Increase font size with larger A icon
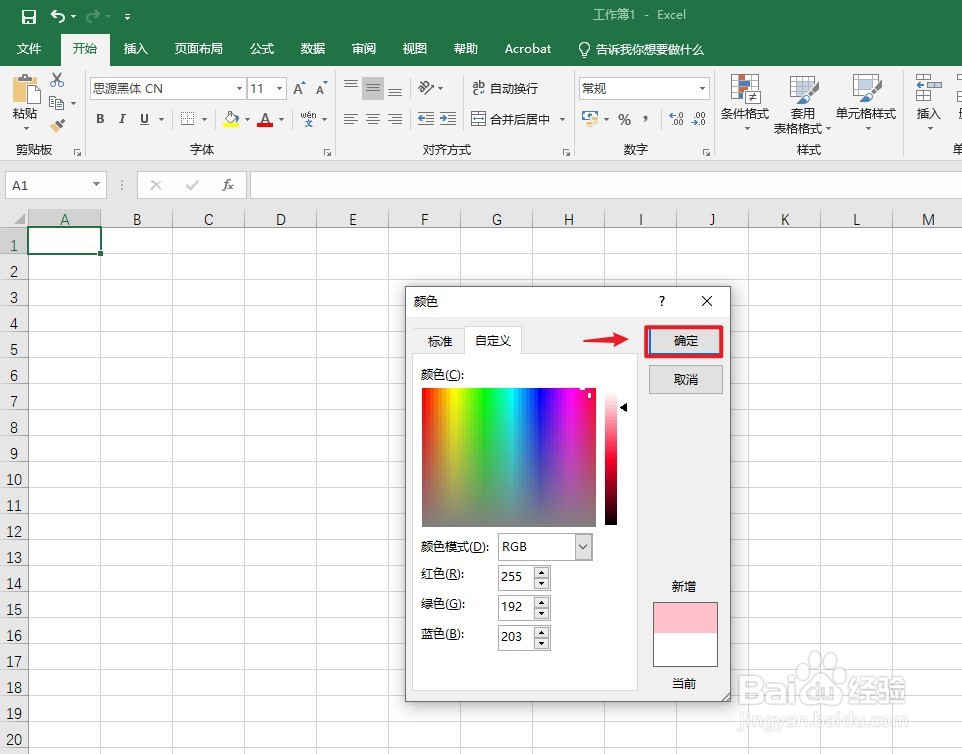 pos(299,88)
